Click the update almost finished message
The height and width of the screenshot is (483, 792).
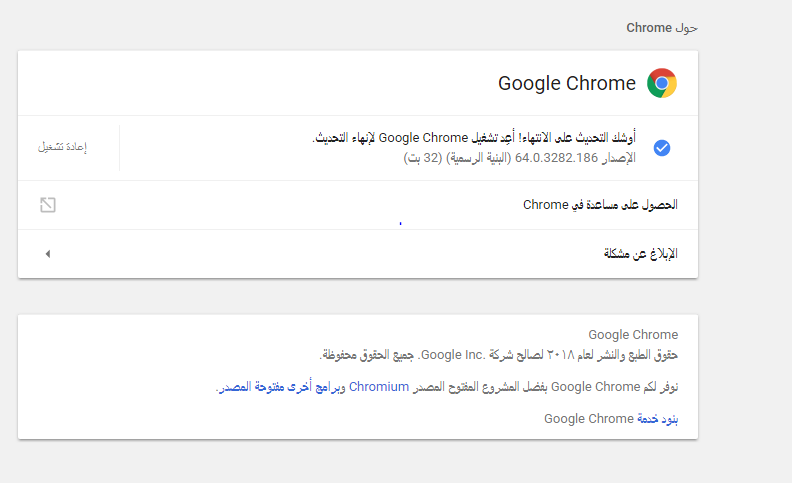point(474,137)
